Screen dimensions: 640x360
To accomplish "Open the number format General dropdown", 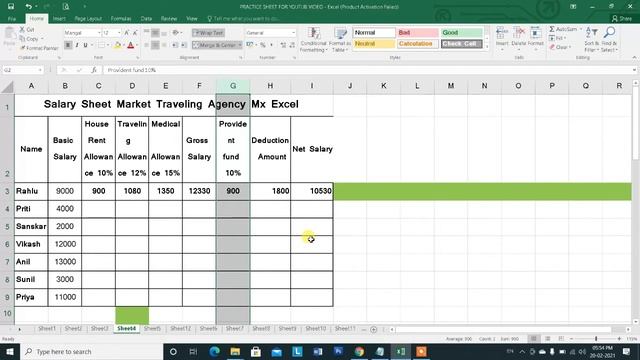I will tap(293, 33).
